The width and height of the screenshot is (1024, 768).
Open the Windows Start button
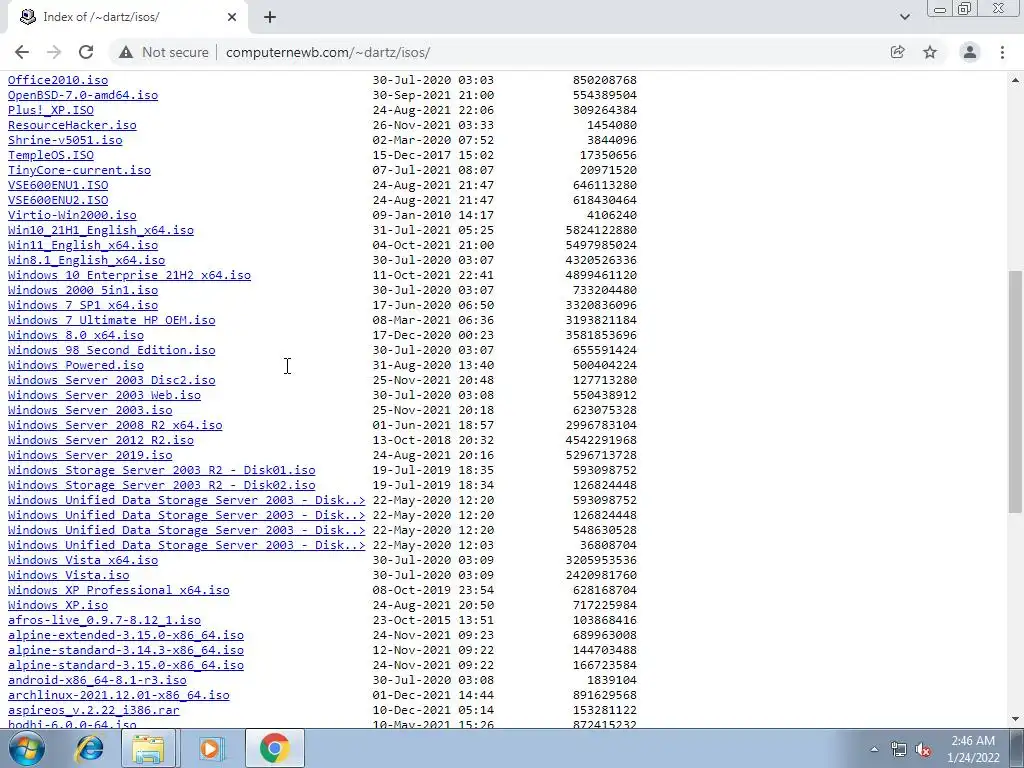pos(26,748)
